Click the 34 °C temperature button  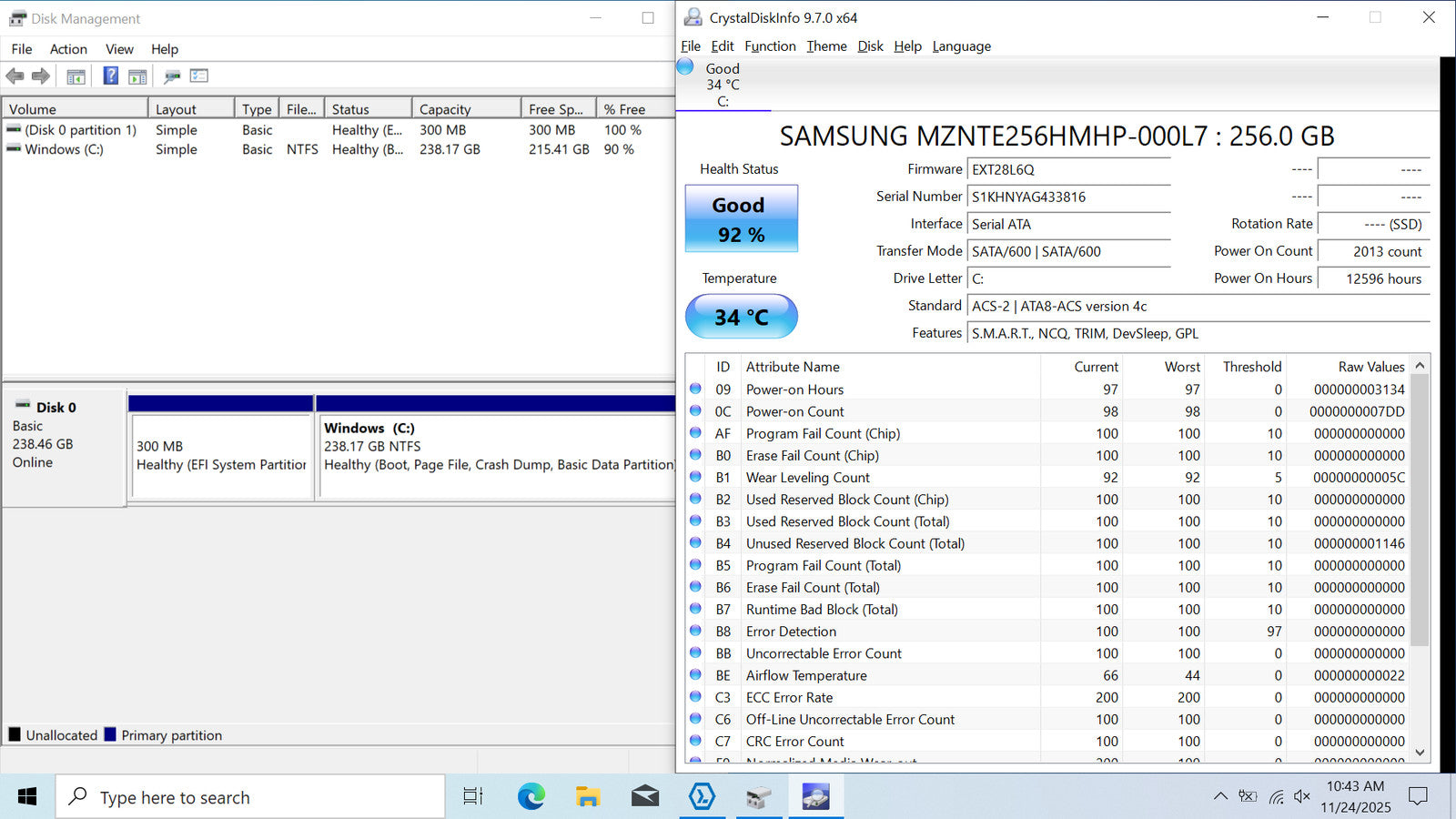[741, 317]
